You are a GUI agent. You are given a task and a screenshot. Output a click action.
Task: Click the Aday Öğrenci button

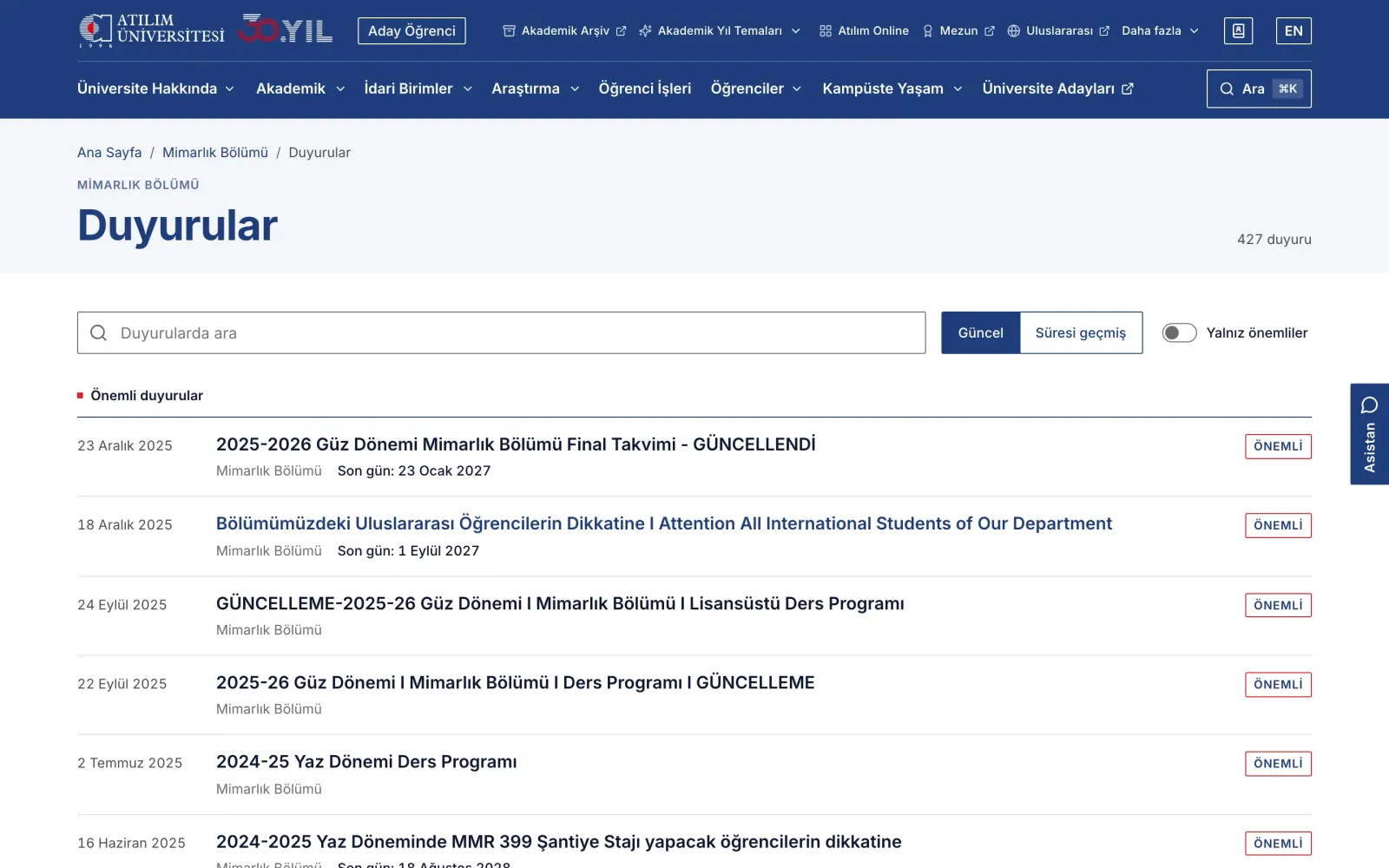(411, 31)
